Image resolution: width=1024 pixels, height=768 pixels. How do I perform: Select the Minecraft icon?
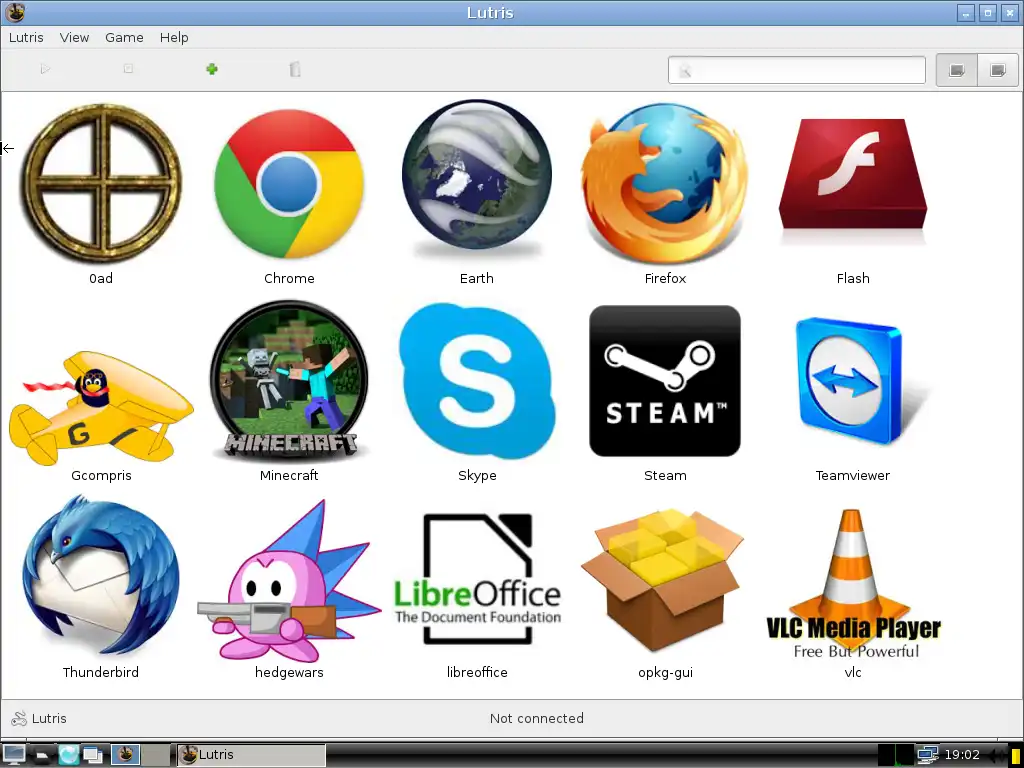coord(289,379)
